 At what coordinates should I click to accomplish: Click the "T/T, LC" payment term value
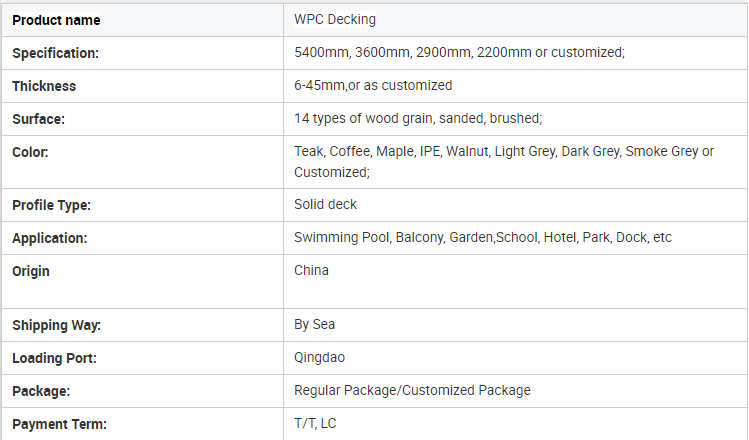click(x=315, y=424)
